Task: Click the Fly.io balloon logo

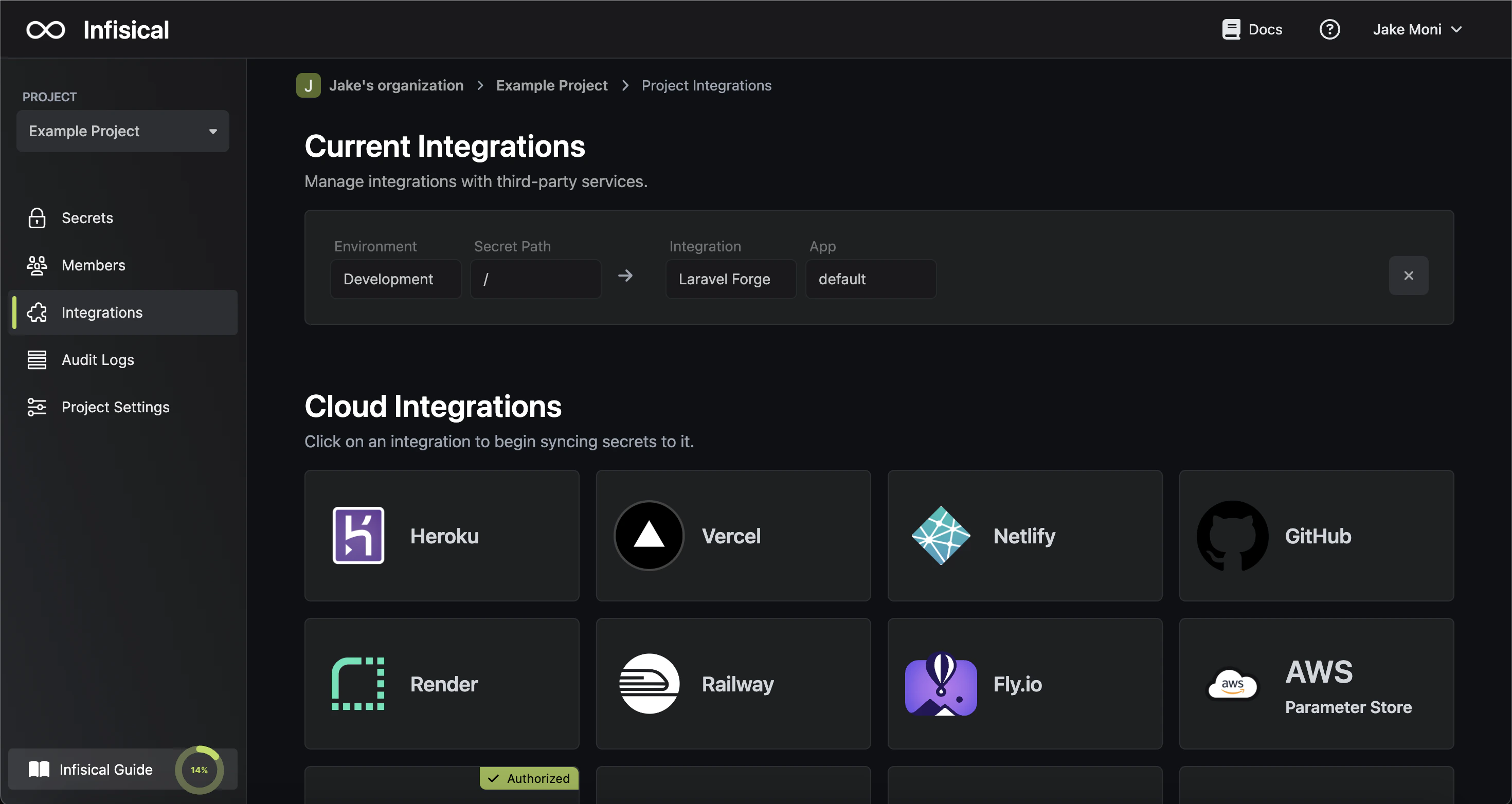Action: click(941, 684)
